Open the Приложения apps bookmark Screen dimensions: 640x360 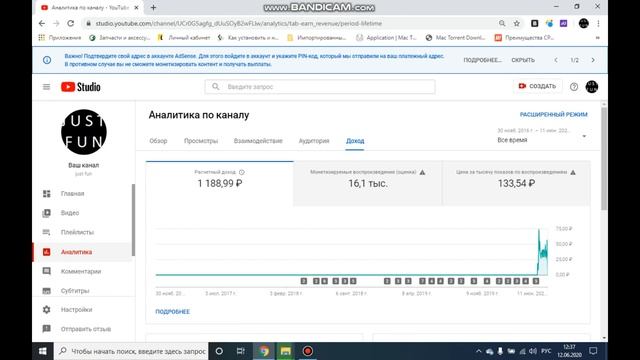(x=60, y=38)
